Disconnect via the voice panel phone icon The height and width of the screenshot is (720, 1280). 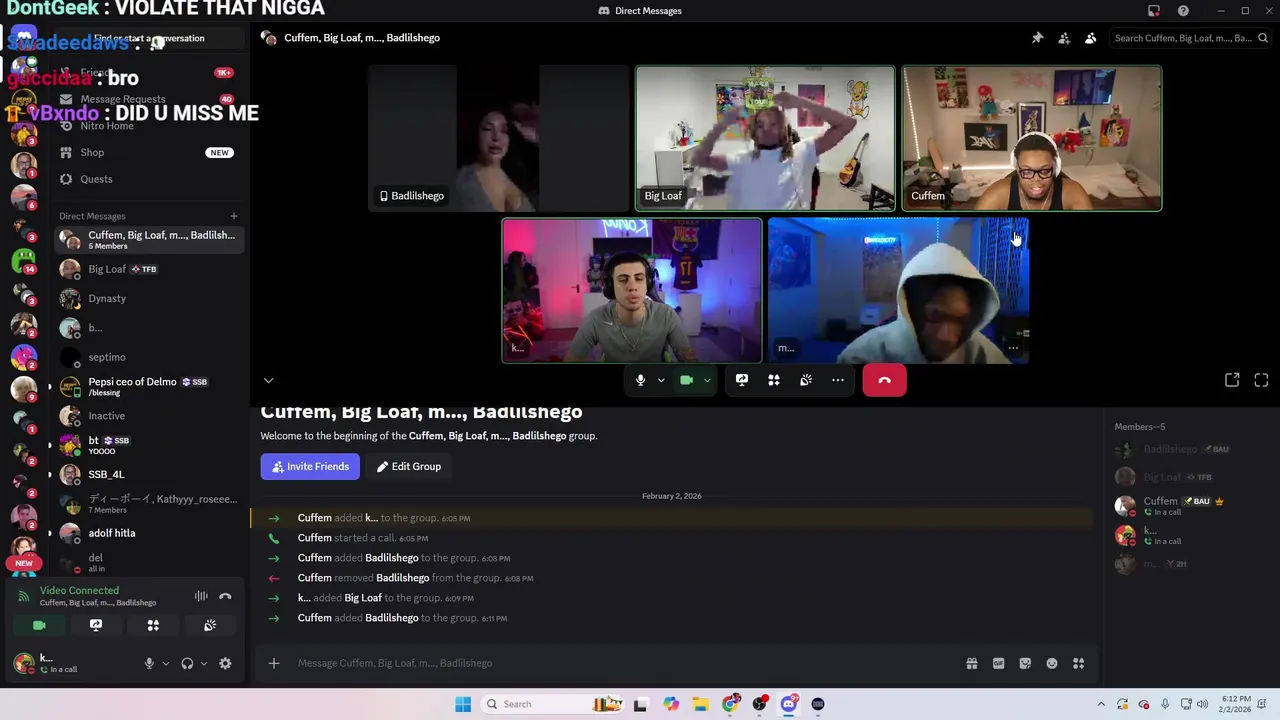(225, 596)
